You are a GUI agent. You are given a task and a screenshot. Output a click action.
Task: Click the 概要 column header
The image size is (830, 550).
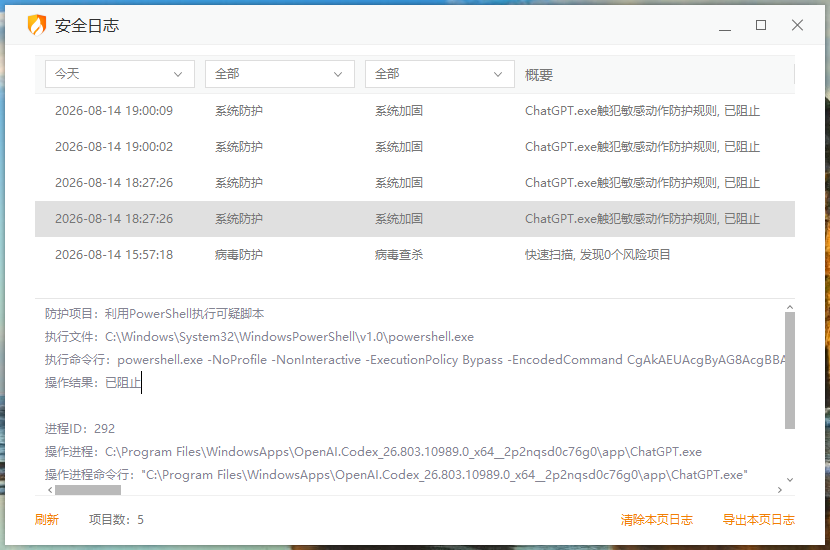(x=539, y=75)
